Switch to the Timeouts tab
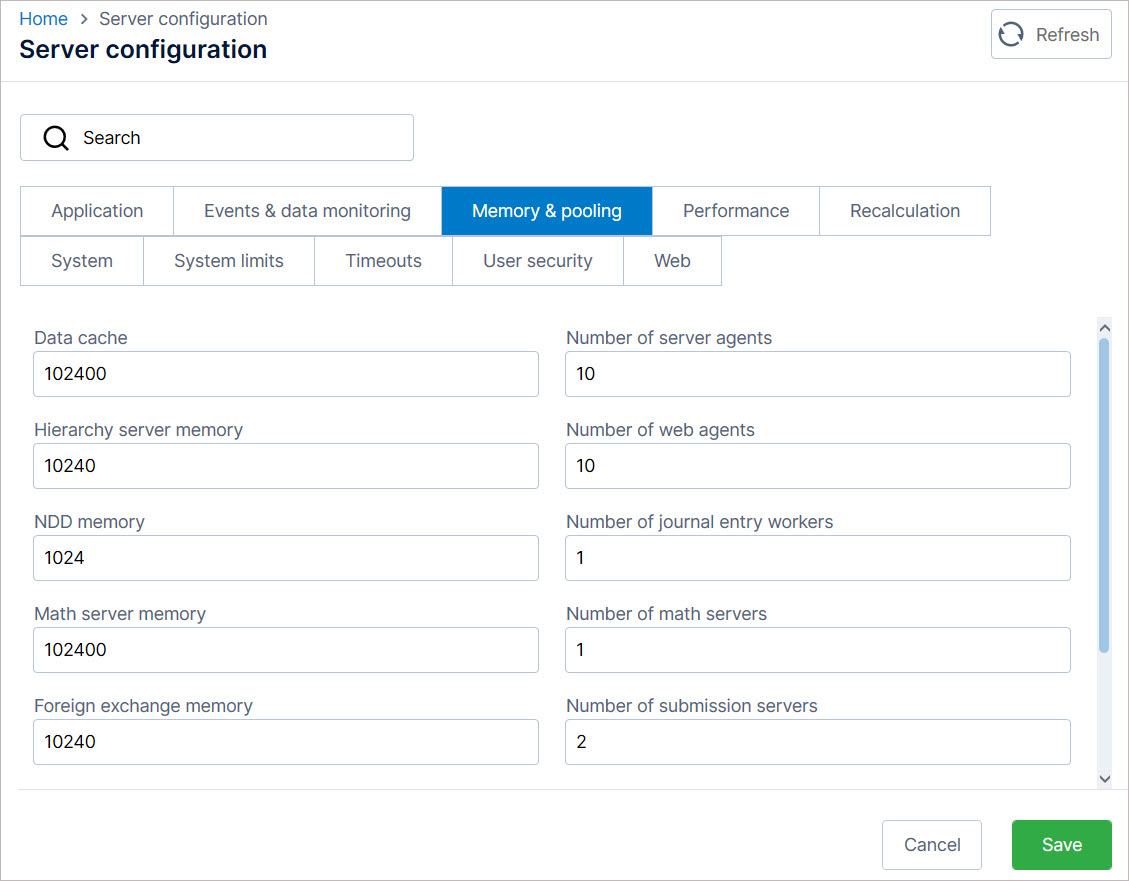The width and height of the screenshot is (1129, 881). pos(383,260)
